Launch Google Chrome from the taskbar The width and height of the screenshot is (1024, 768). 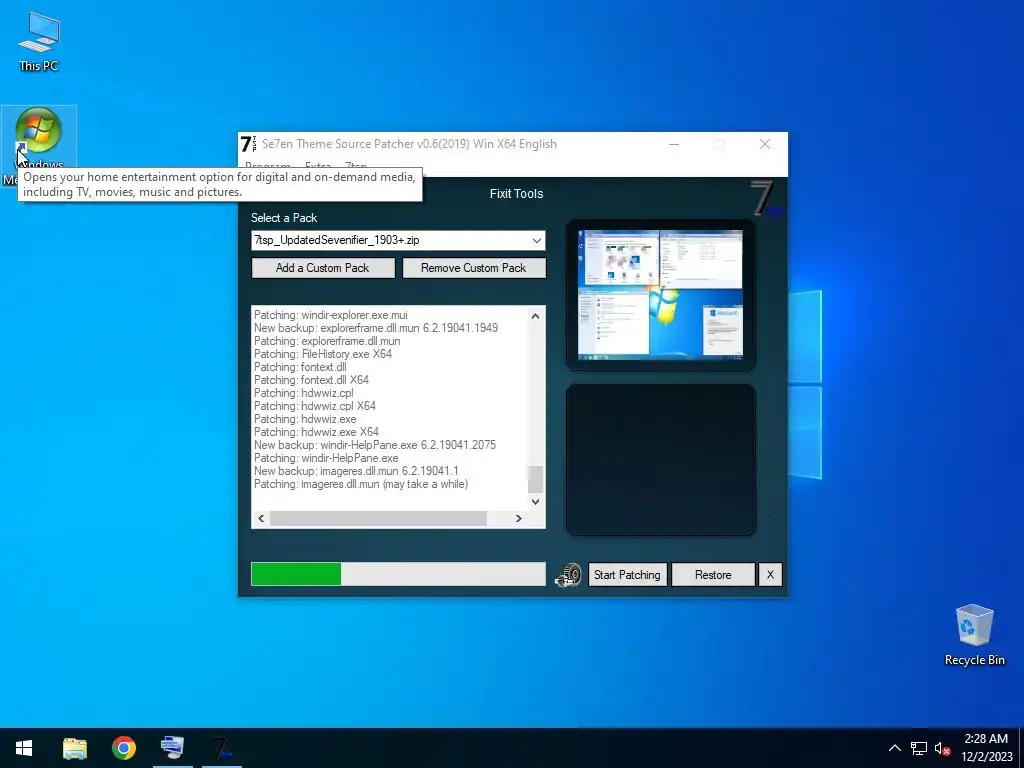(123, 748)
